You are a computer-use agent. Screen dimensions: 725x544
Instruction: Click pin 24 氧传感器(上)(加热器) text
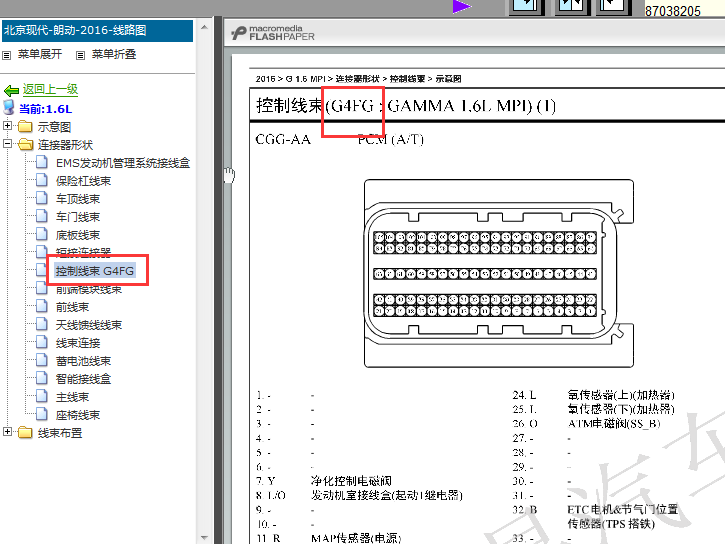[621, 395]
